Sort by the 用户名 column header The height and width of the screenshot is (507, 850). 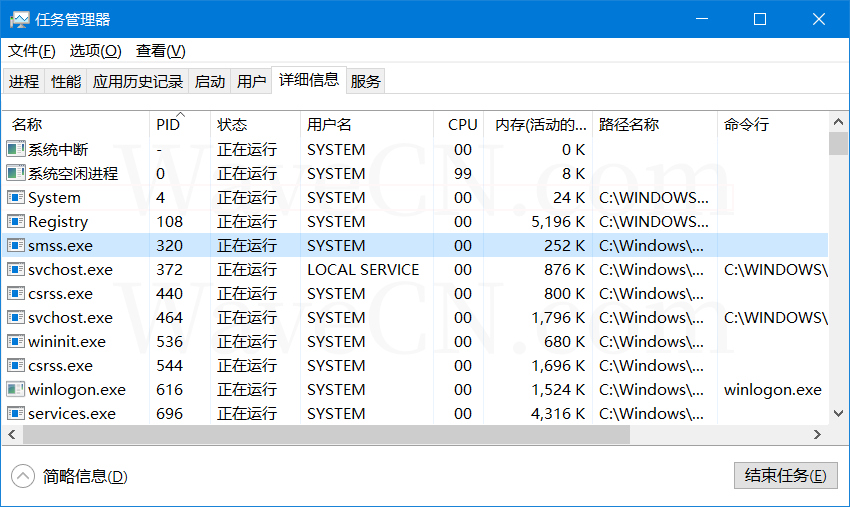coord(367,124)
